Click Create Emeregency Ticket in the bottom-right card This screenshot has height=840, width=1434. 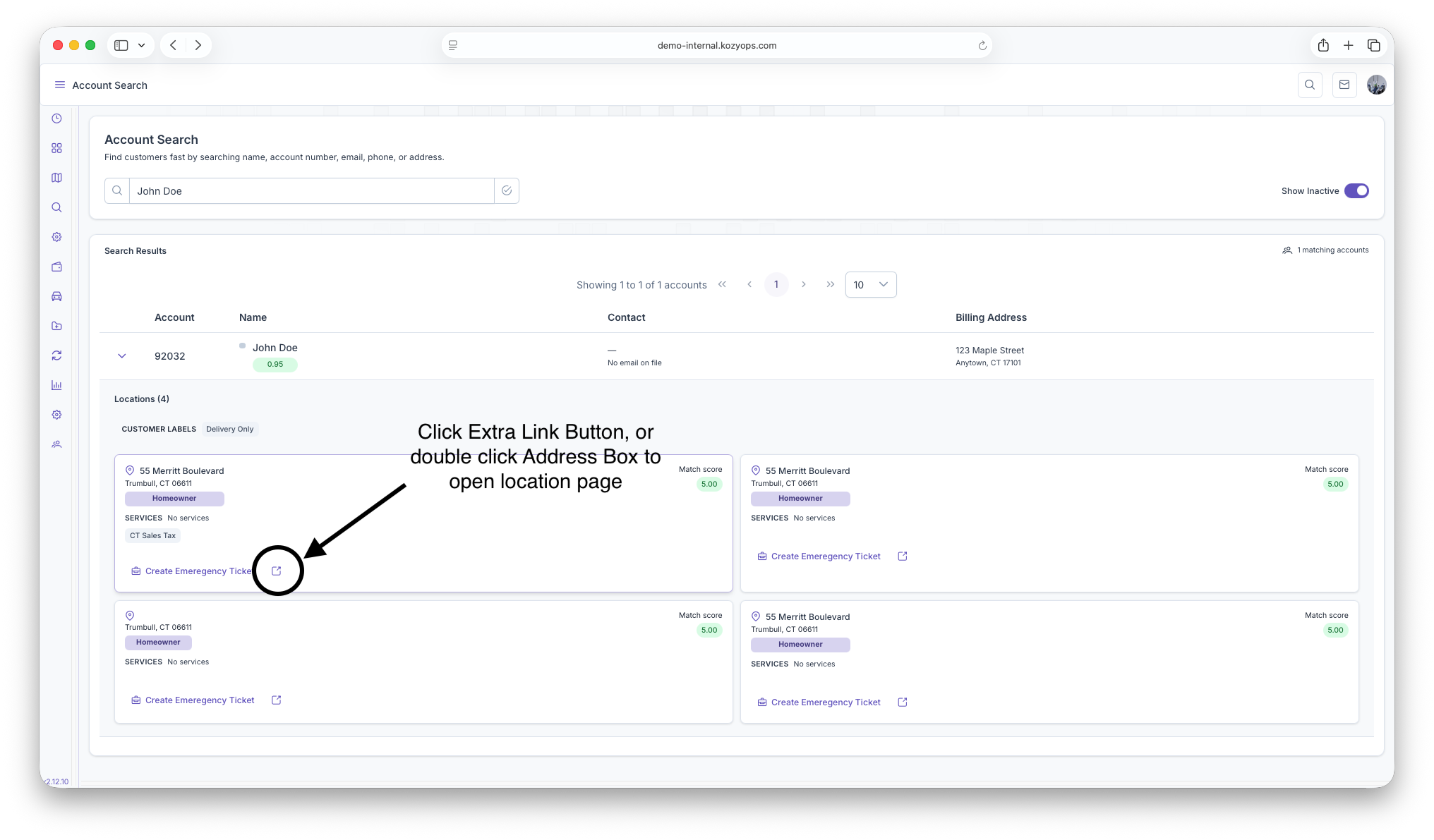[x=825, y=702]
